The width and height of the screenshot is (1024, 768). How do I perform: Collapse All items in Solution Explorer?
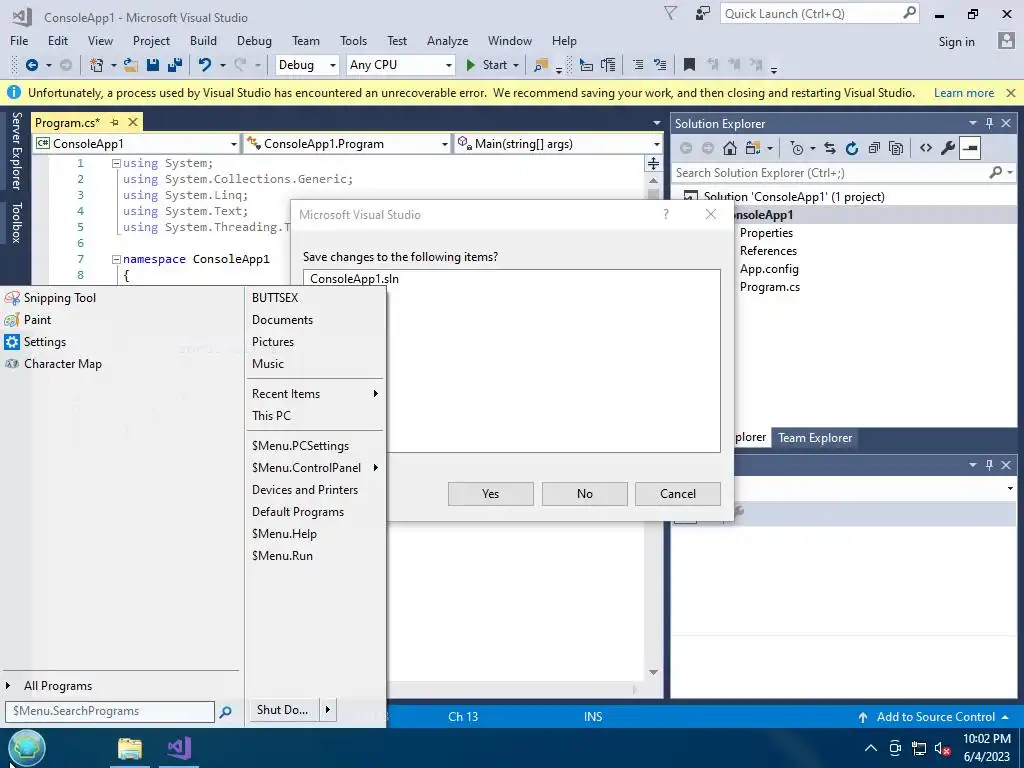(x=874, y=148)
